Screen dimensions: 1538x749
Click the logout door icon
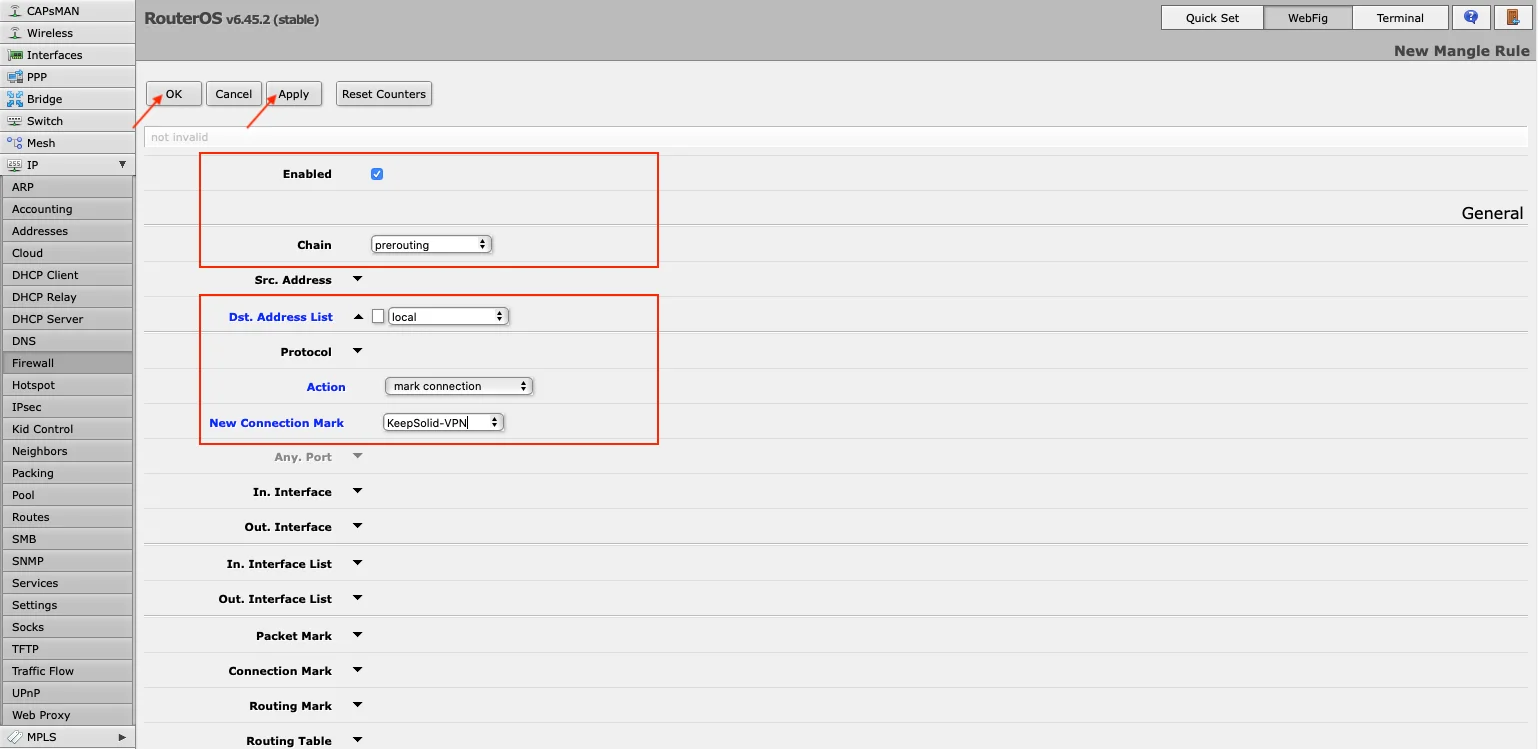(x=1511, y=18)
